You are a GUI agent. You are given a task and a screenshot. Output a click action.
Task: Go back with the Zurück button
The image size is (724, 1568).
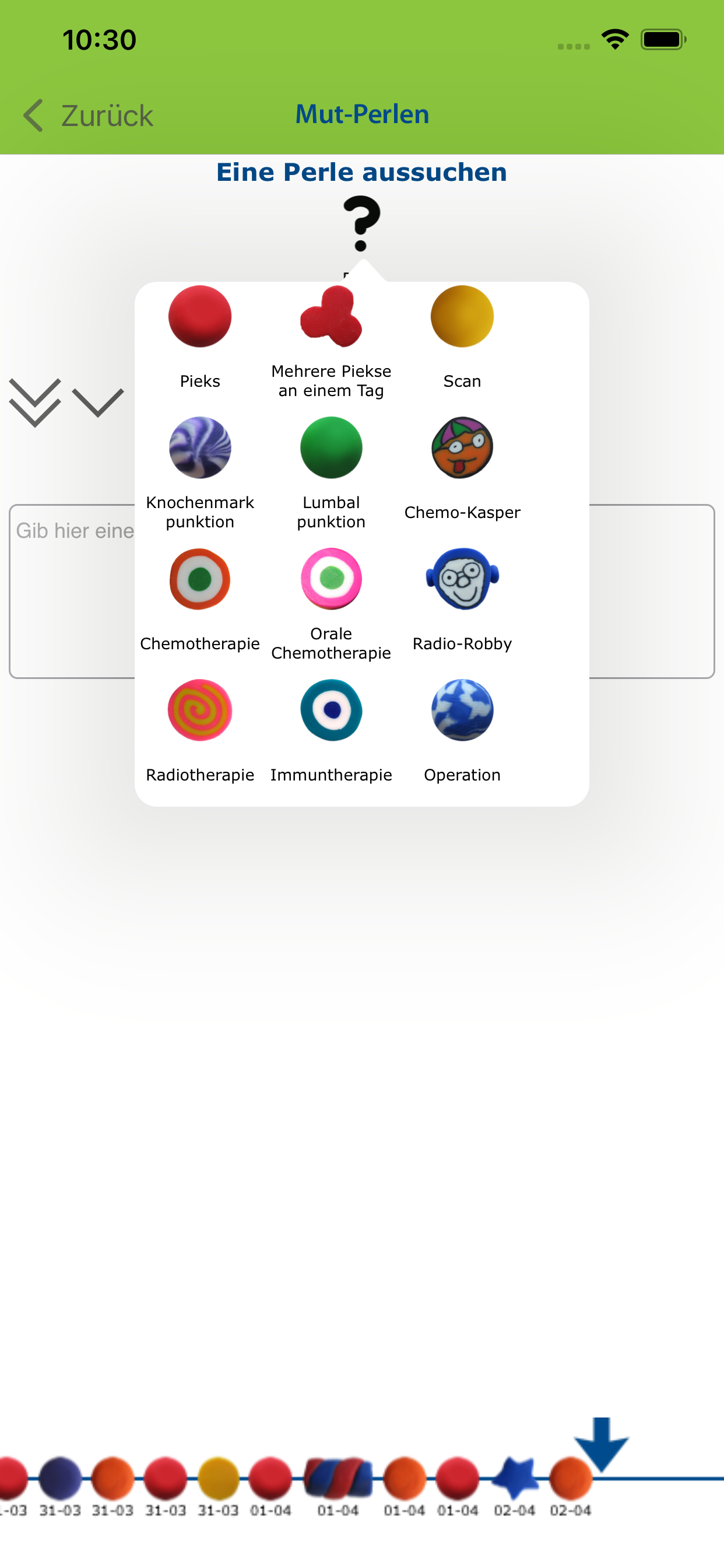88,116
